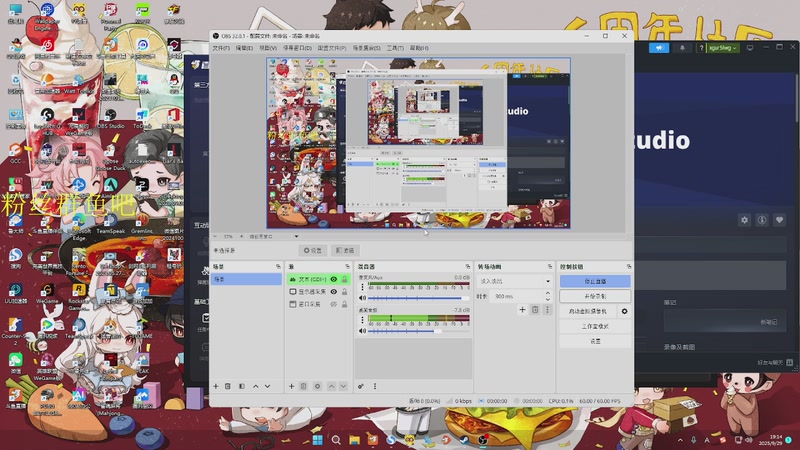
Task: Move scene up with arrow icon
Action: click(256, 386)
